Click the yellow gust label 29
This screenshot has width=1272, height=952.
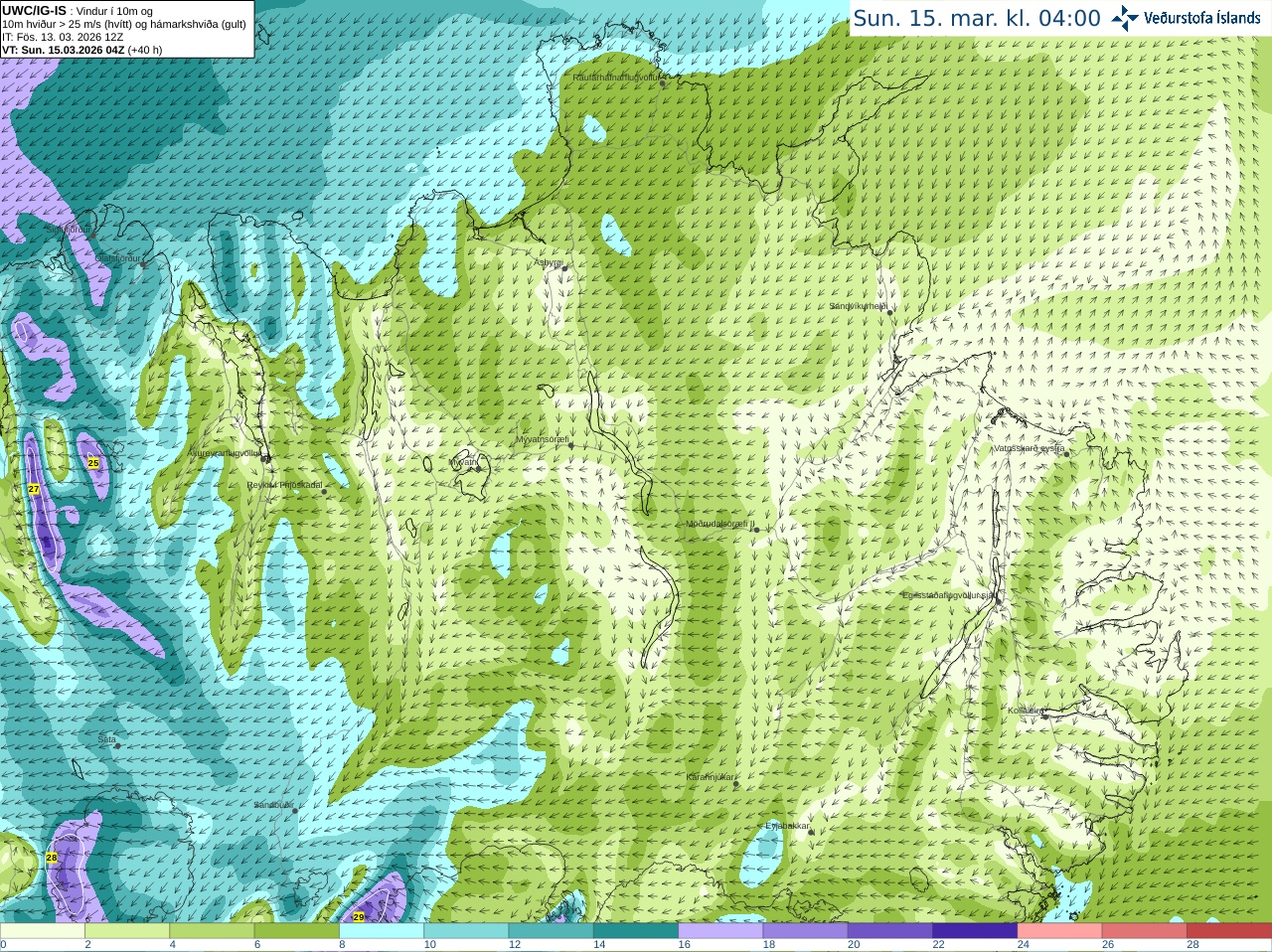pyautogui.click(x=359, y=917)
